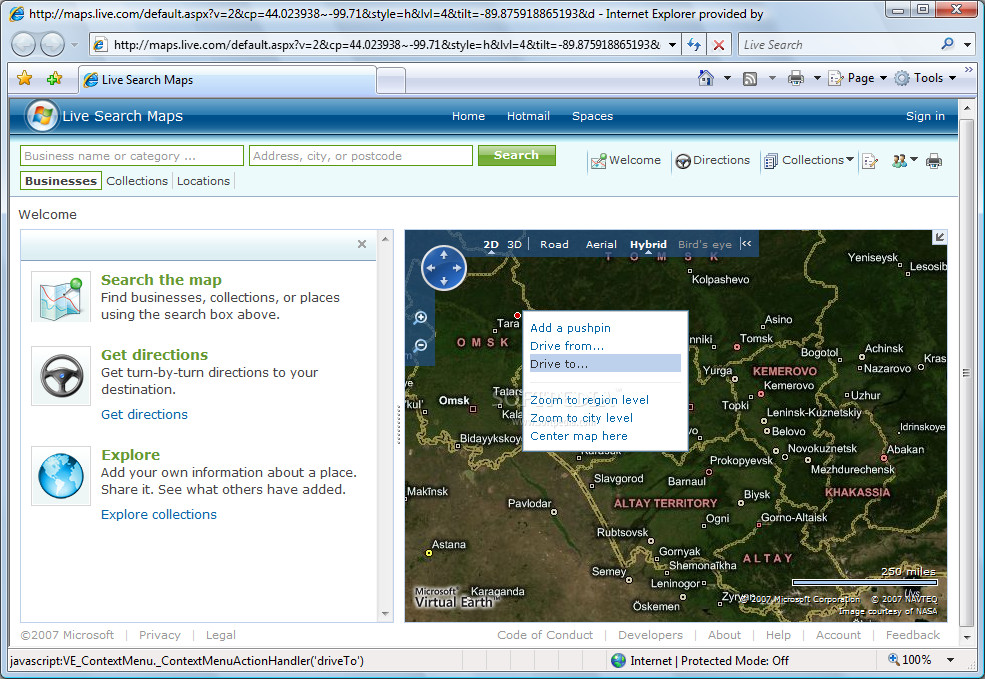985x679 pixels.
Task: Click the Sign in link
Action: tap(925, 116)
